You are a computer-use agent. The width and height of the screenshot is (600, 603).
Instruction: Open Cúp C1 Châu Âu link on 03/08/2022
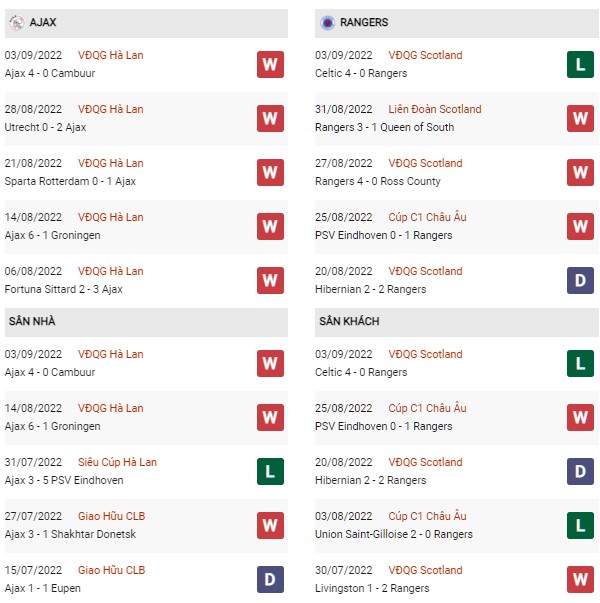tap(427, 516)
